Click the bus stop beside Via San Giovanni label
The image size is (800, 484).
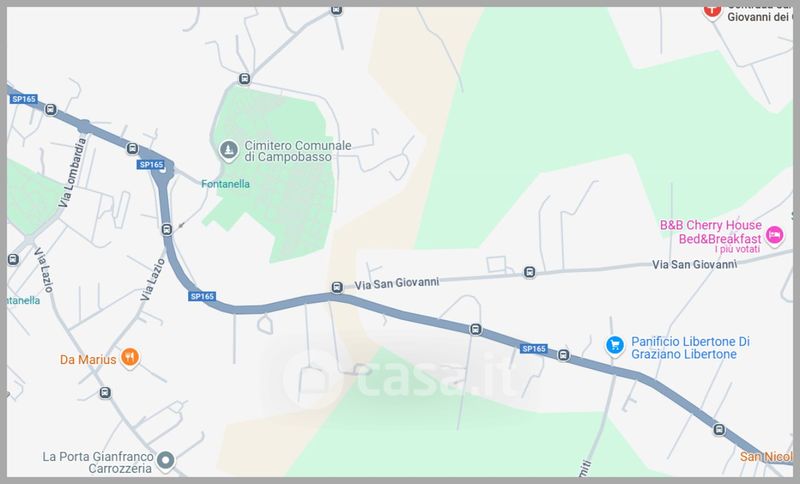[337, 287]
